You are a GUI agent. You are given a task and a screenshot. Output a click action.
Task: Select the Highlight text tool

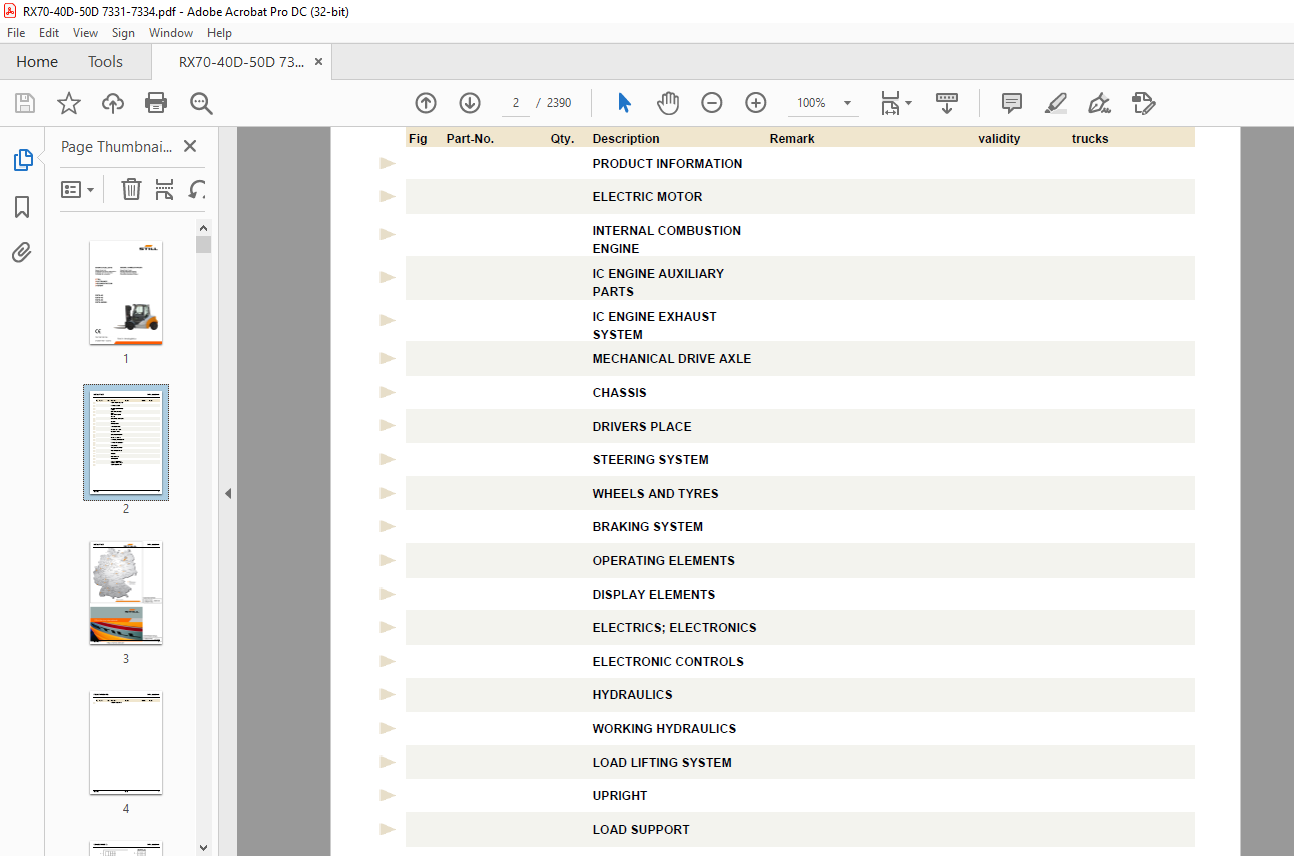1055,103
